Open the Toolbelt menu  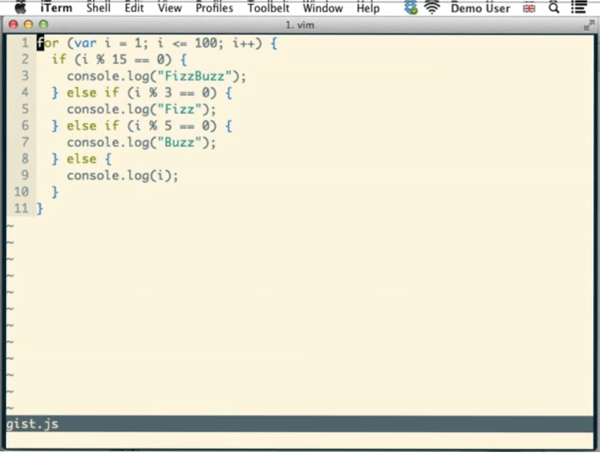[268, 8]
